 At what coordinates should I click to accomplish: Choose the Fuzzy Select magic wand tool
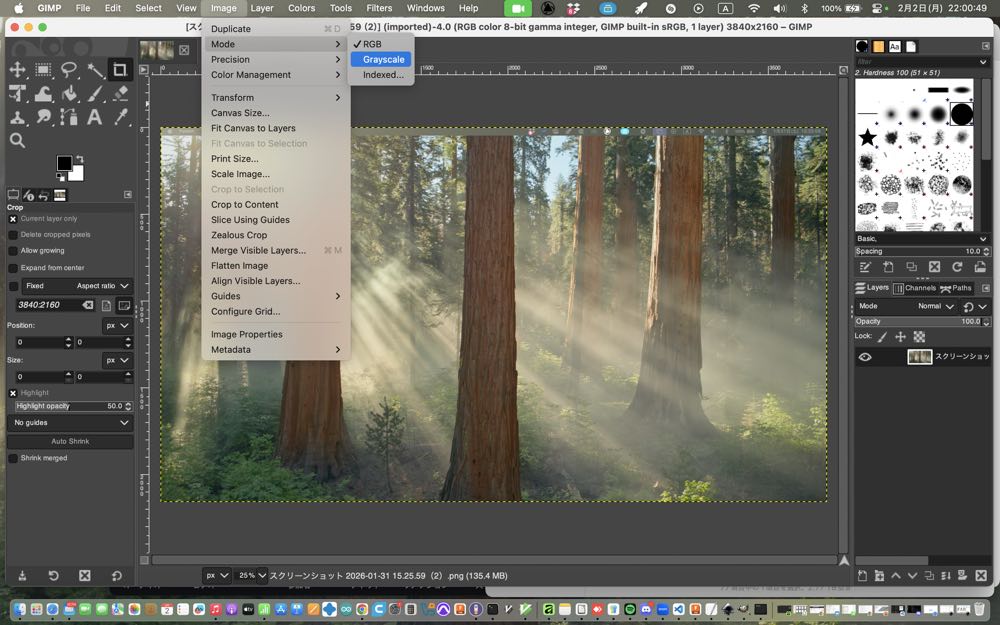click(95, 69)
